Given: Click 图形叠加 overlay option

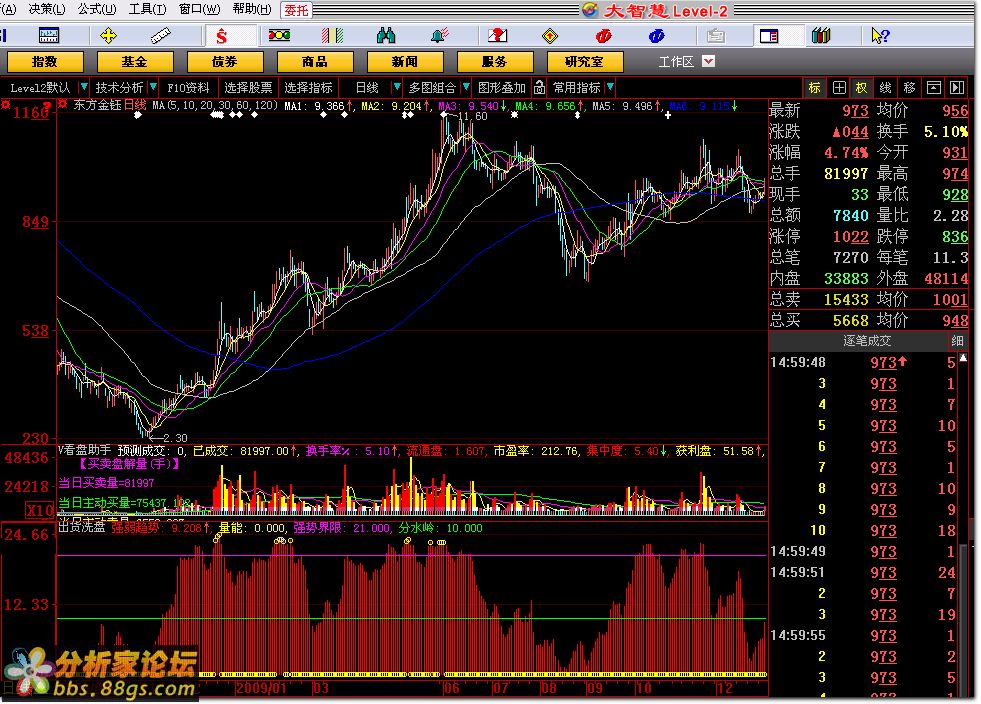Looking at the screenshot, I should [501, 88].
